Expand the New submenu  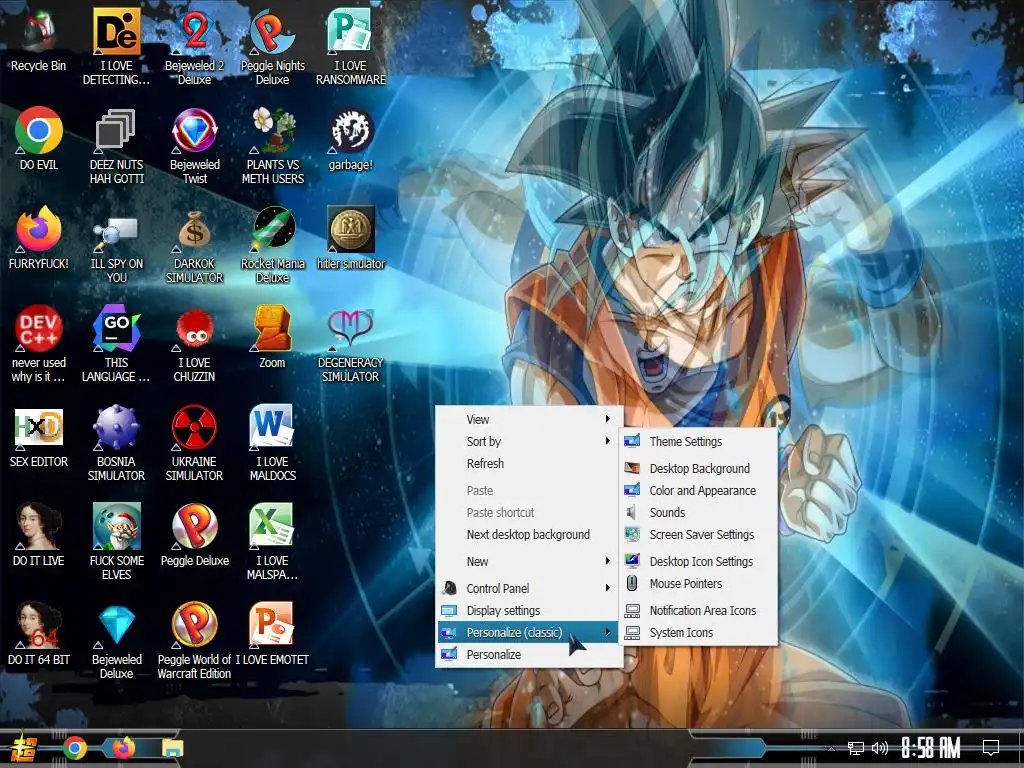point(529,562)
